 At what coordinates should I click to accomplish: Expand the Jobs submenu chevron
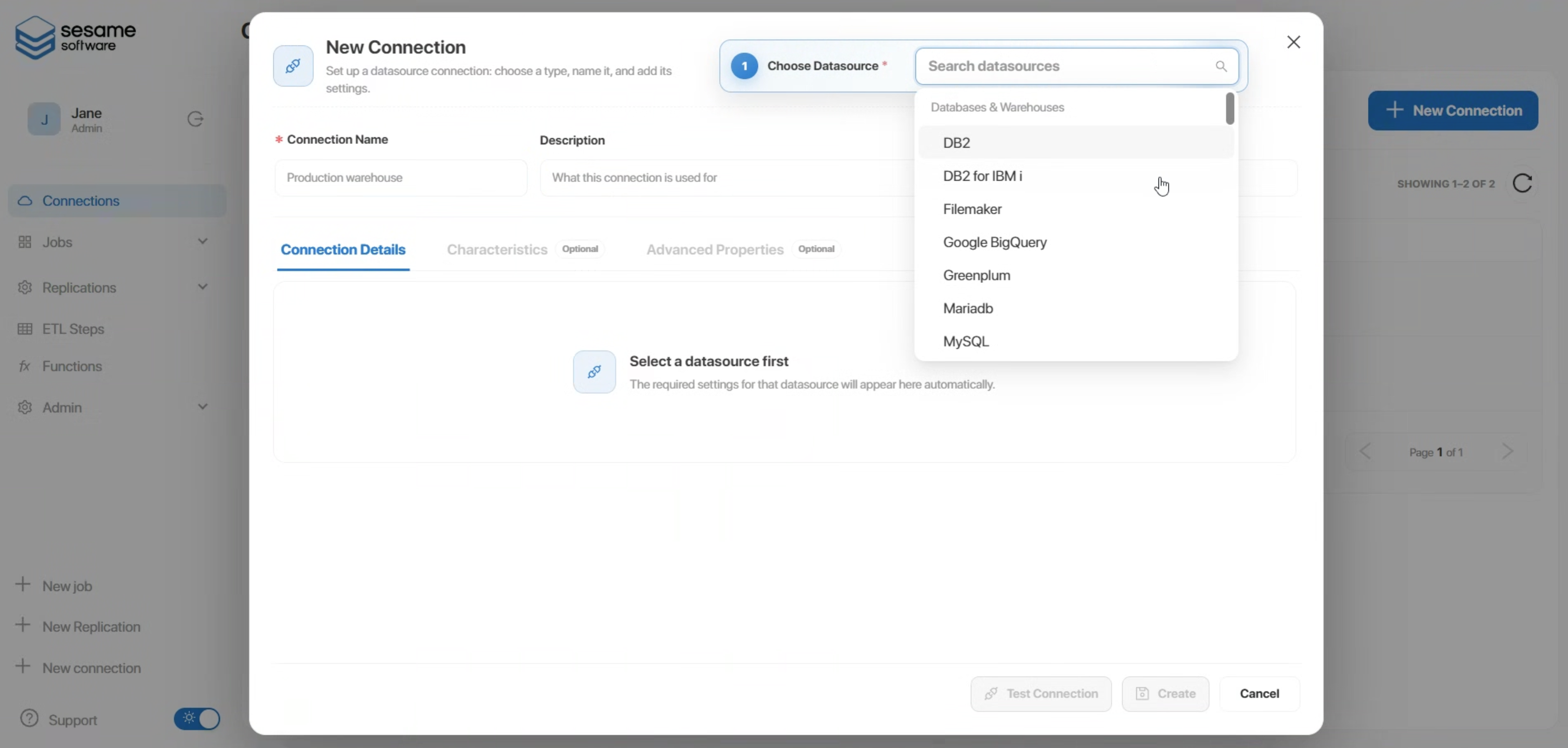[x=203, y=241]
